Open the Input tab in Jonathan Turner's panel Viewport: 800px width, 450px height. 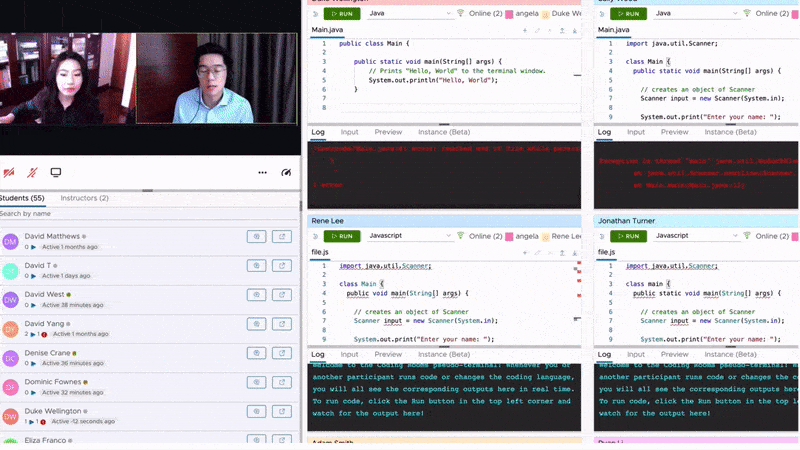click(636, 354)
